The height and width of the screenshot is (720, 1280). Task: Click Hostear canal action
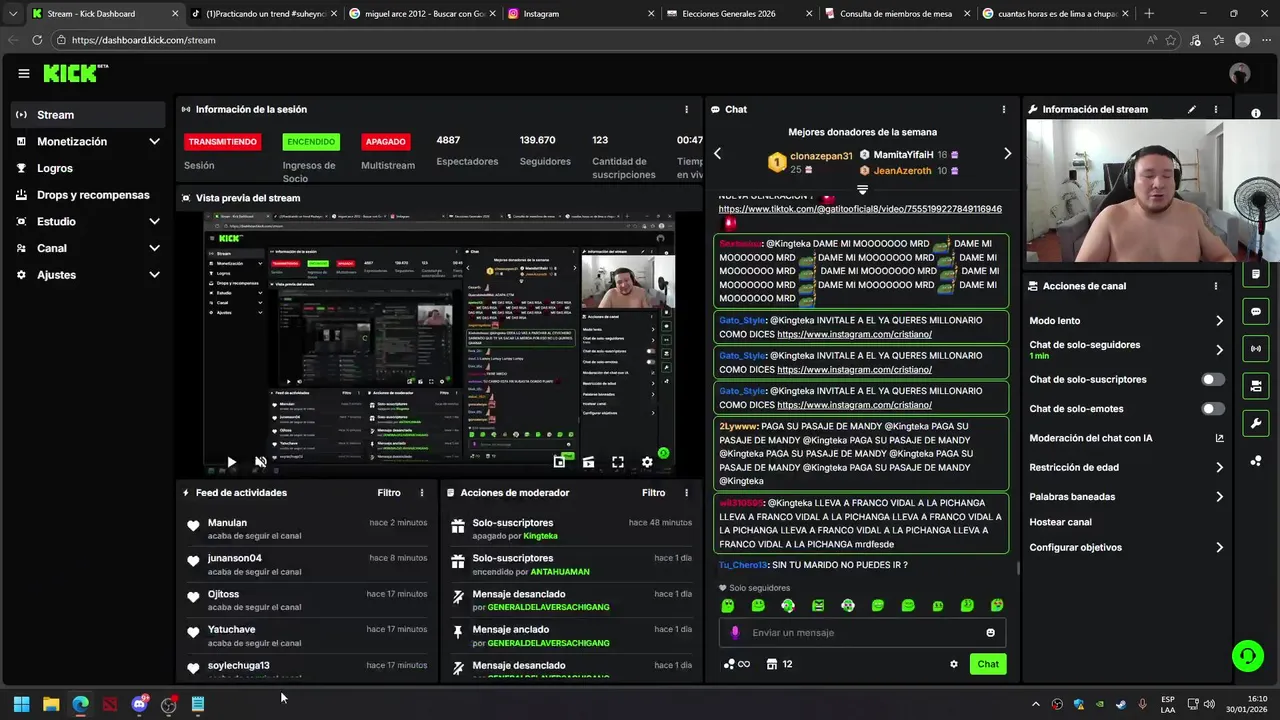[x=1061, y=522]
